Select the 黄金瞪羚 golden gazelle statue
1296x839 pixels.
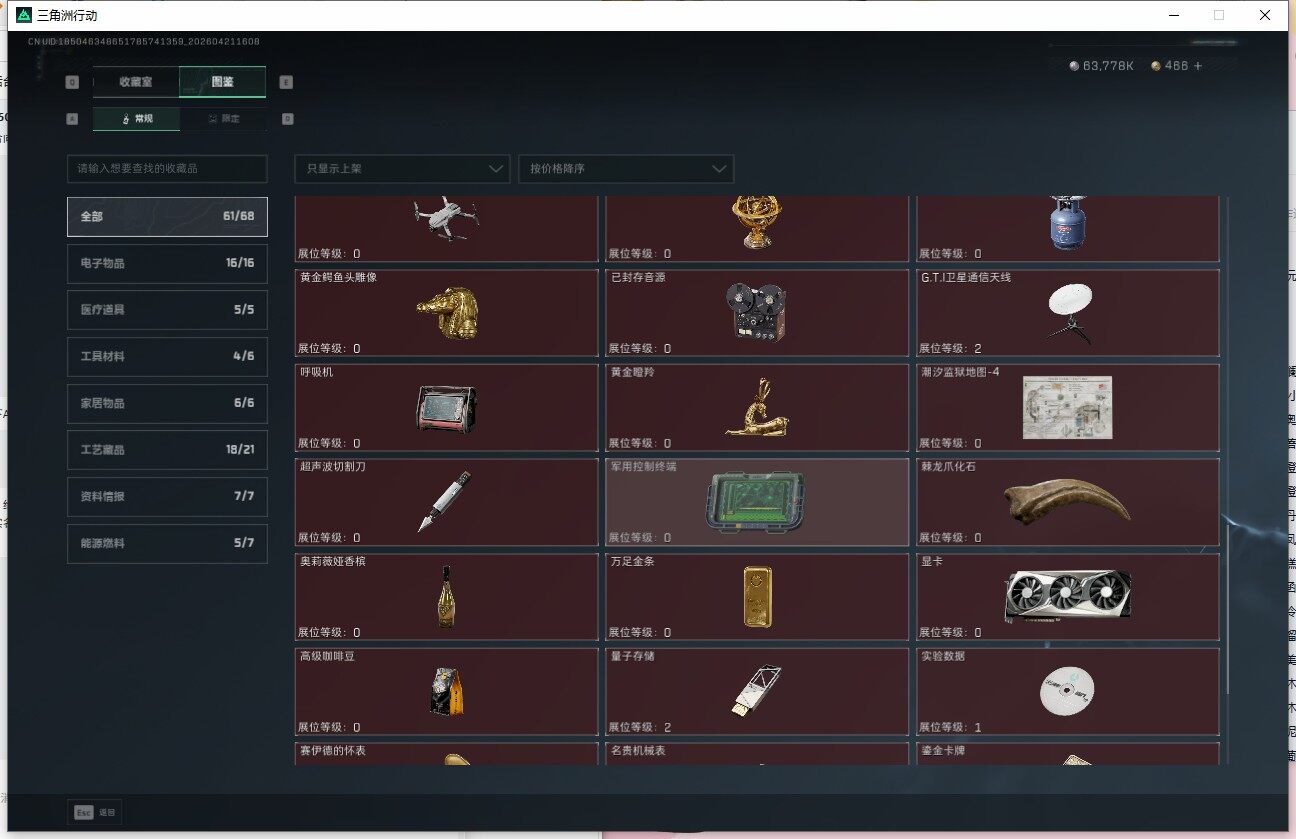tap(757, 408)
